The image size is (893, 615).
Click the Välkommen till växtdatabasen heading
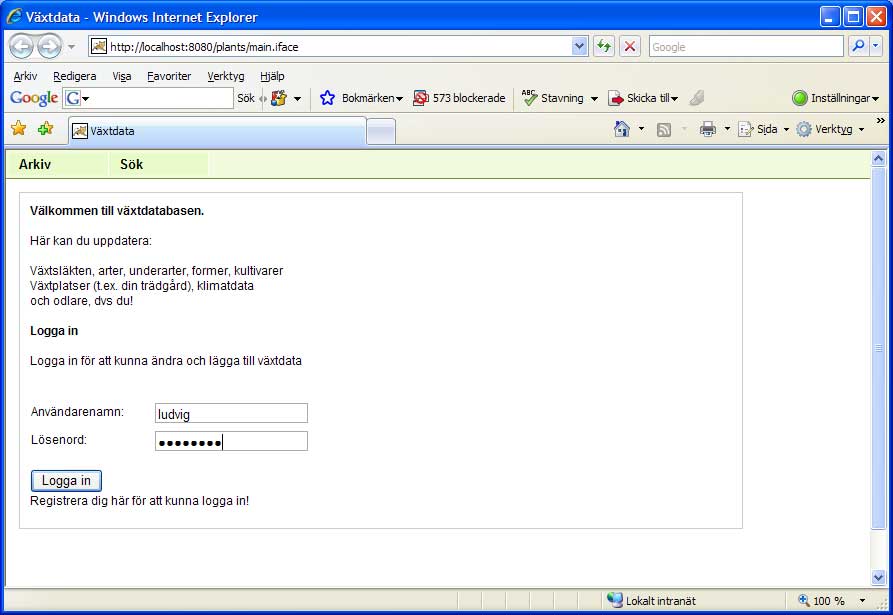[117, 211]
